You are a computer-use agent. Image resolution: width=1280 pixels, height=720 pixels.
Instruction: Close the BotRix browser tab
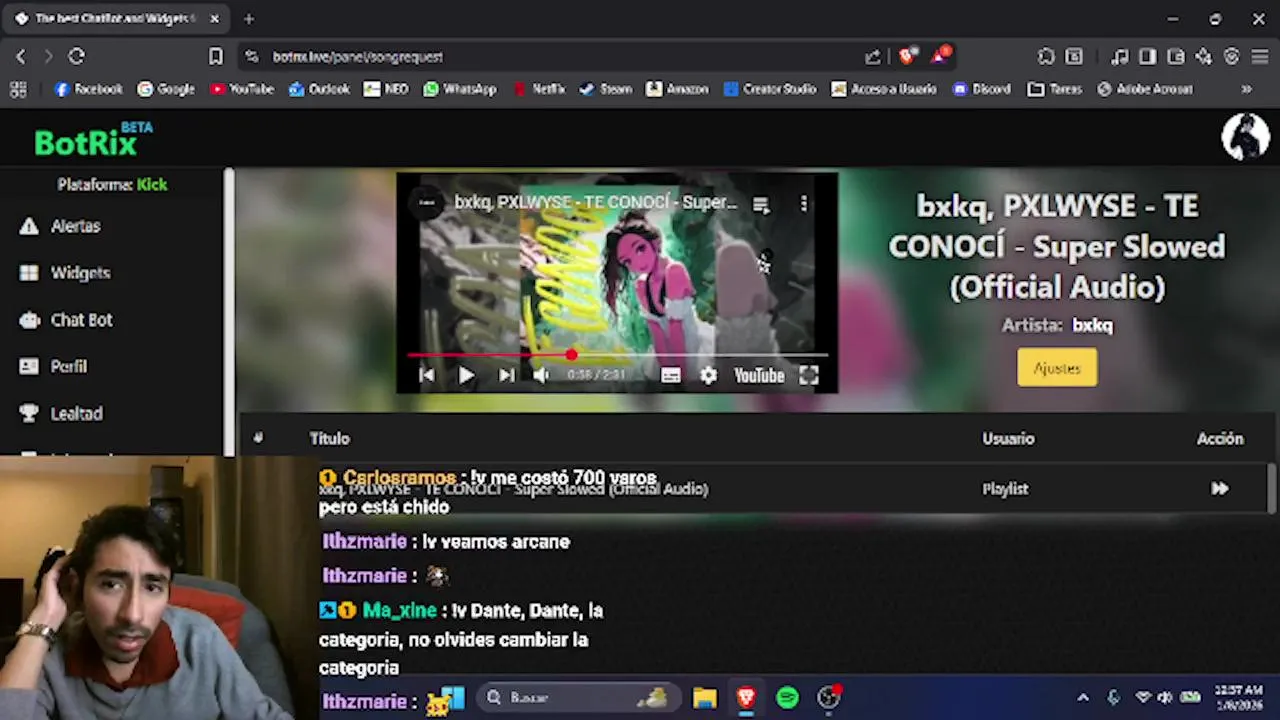214,18
